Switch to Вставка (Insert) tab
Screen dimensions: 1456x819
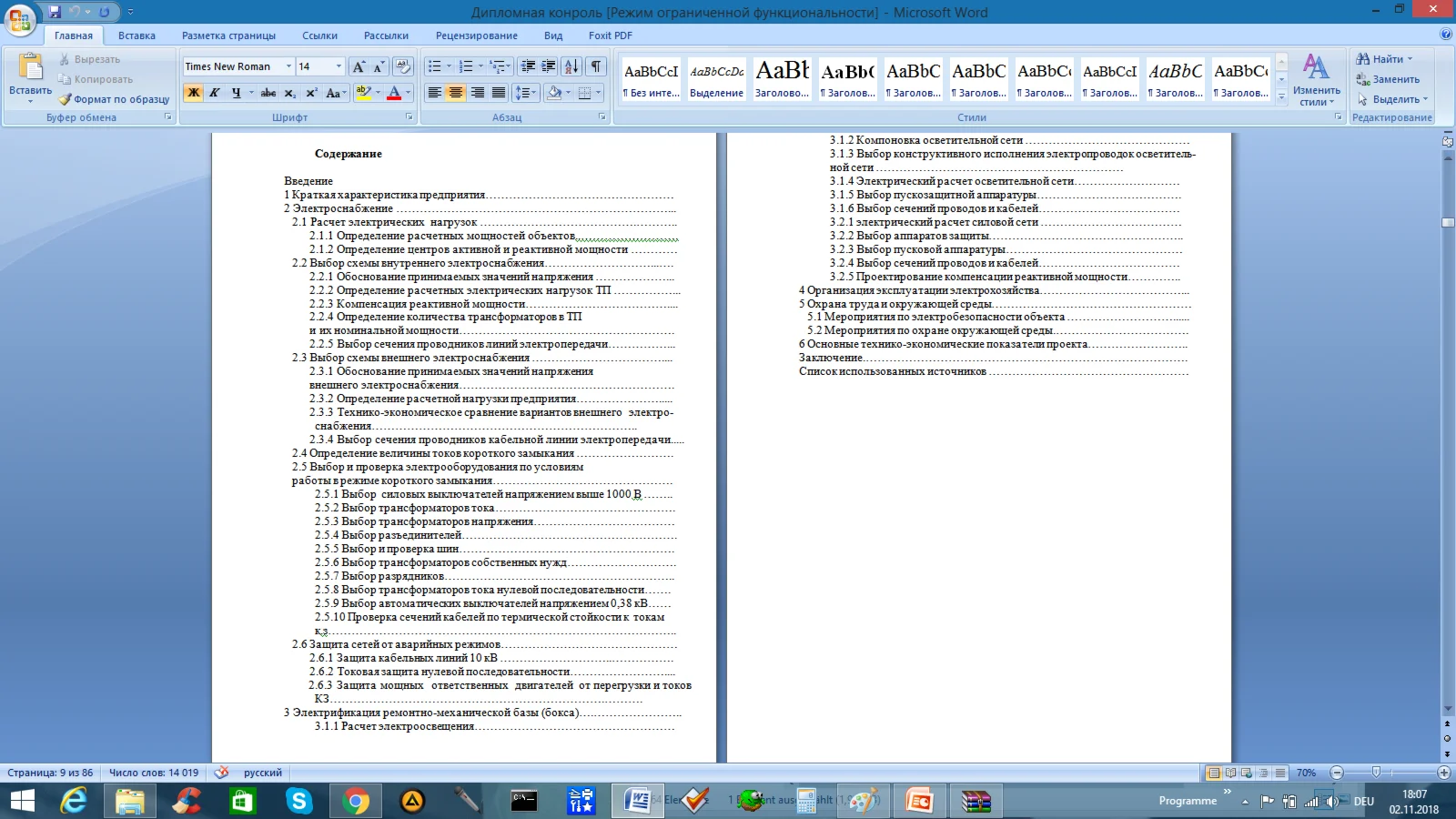pos(136,35)
